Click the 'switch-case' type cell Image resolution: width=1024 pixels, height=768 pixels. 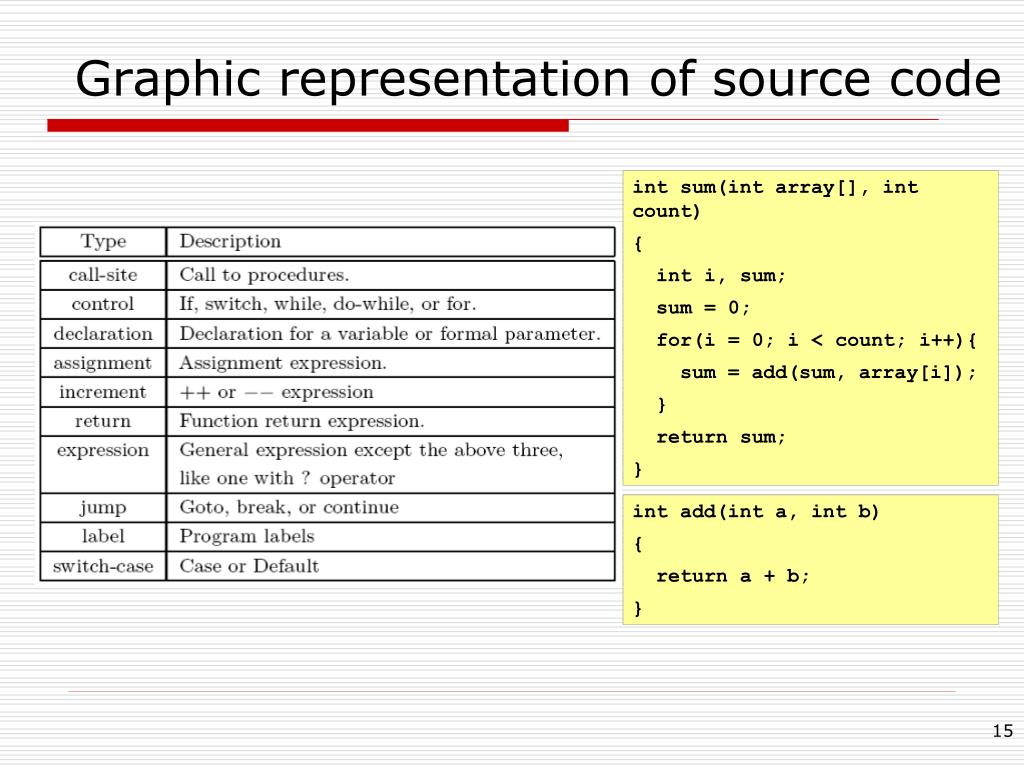[x=103, y=566]
